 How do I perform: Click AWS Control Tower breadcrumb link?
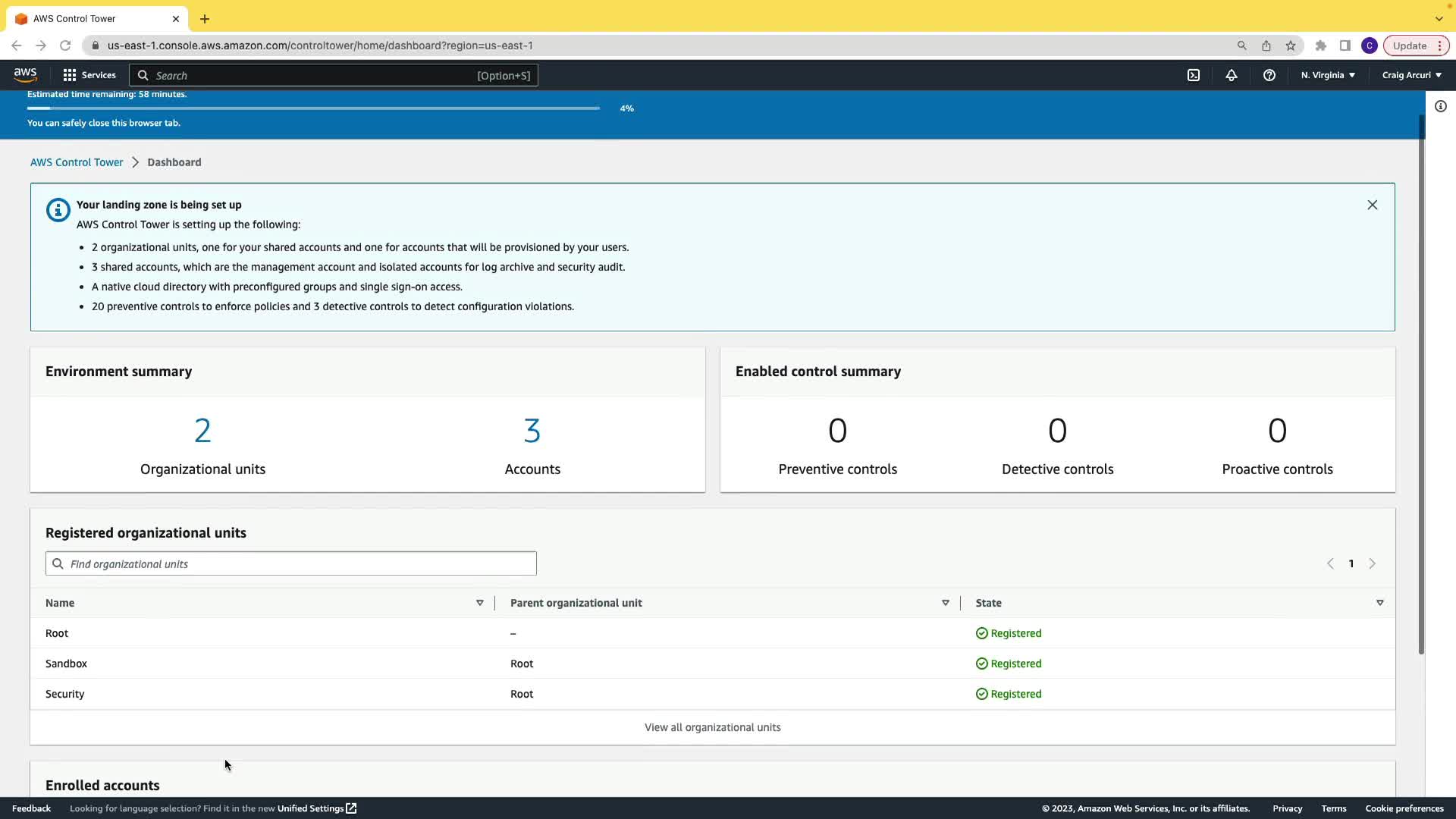point(77,162)
